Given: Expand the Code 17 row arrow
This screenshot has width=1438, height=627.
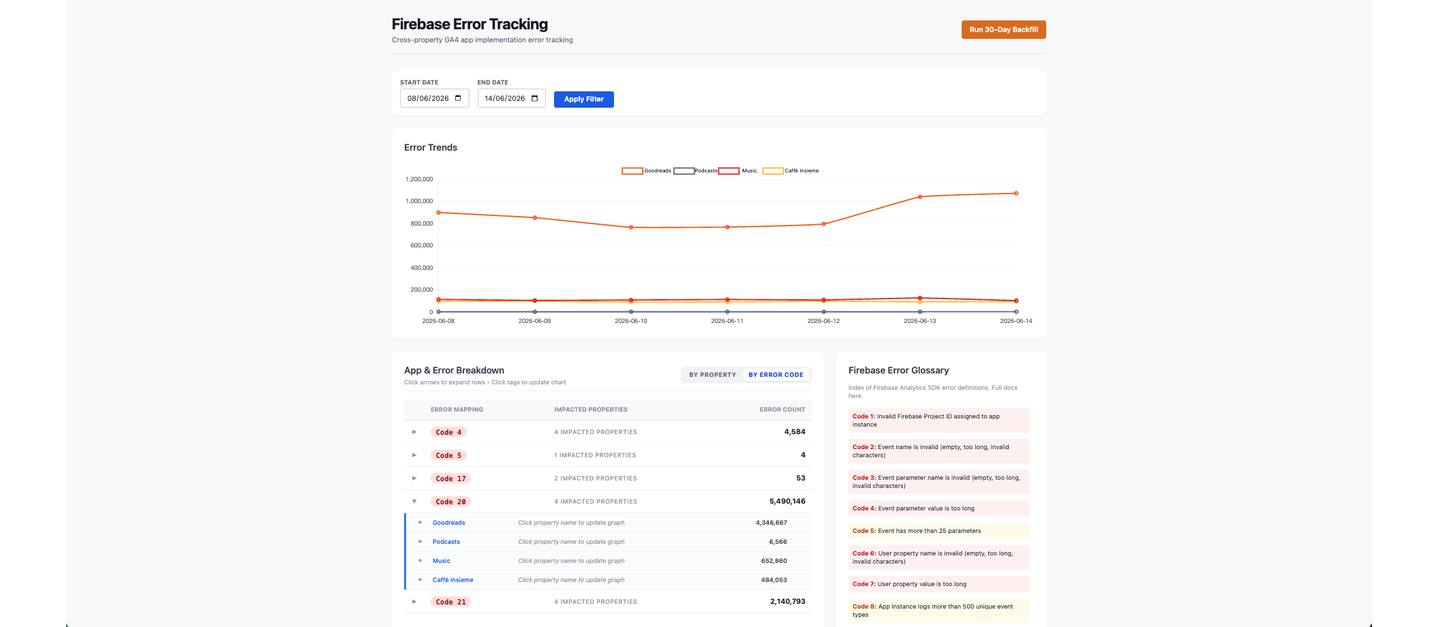Looking at the screenshot, I should [414, 478].
